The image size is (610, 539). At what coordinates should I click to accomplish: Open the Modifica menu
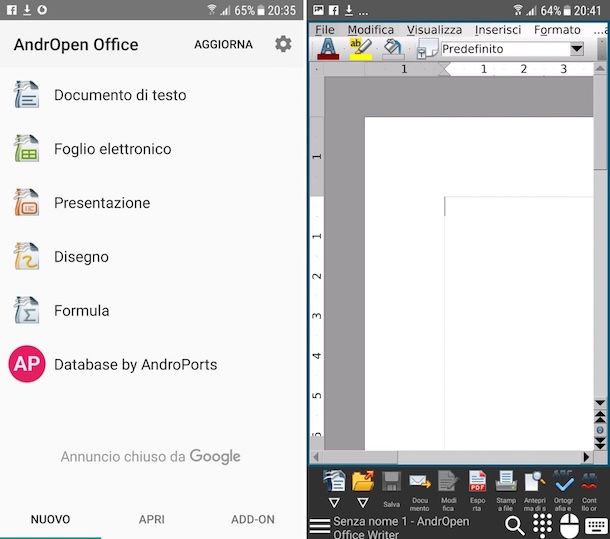[370, 30]
